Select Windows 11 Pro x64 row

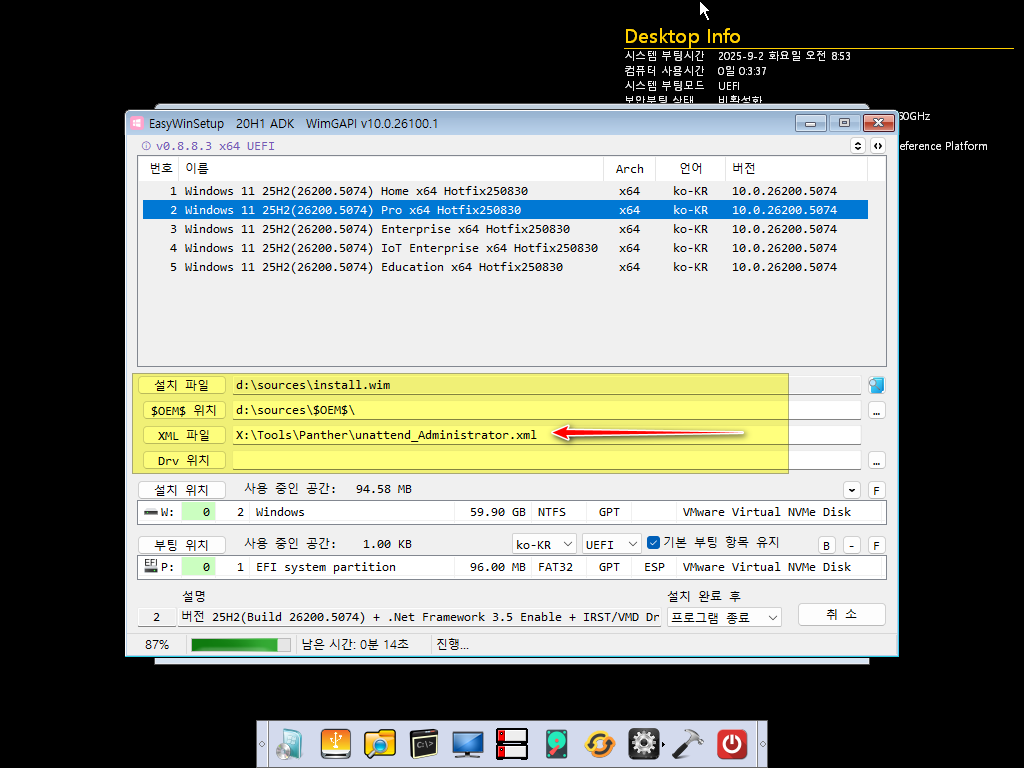coord(505,210)
